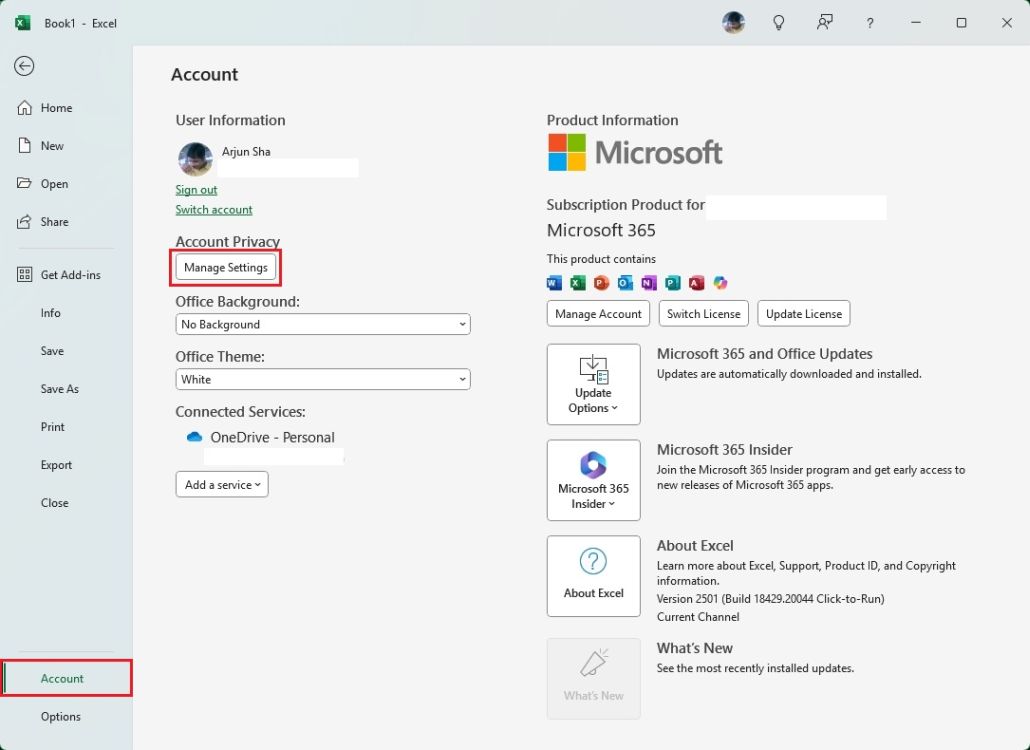The height and width of the screenshot is (750, 1030).
Task: Click the back arrow to leave Account view
Action: coord(23,66)
